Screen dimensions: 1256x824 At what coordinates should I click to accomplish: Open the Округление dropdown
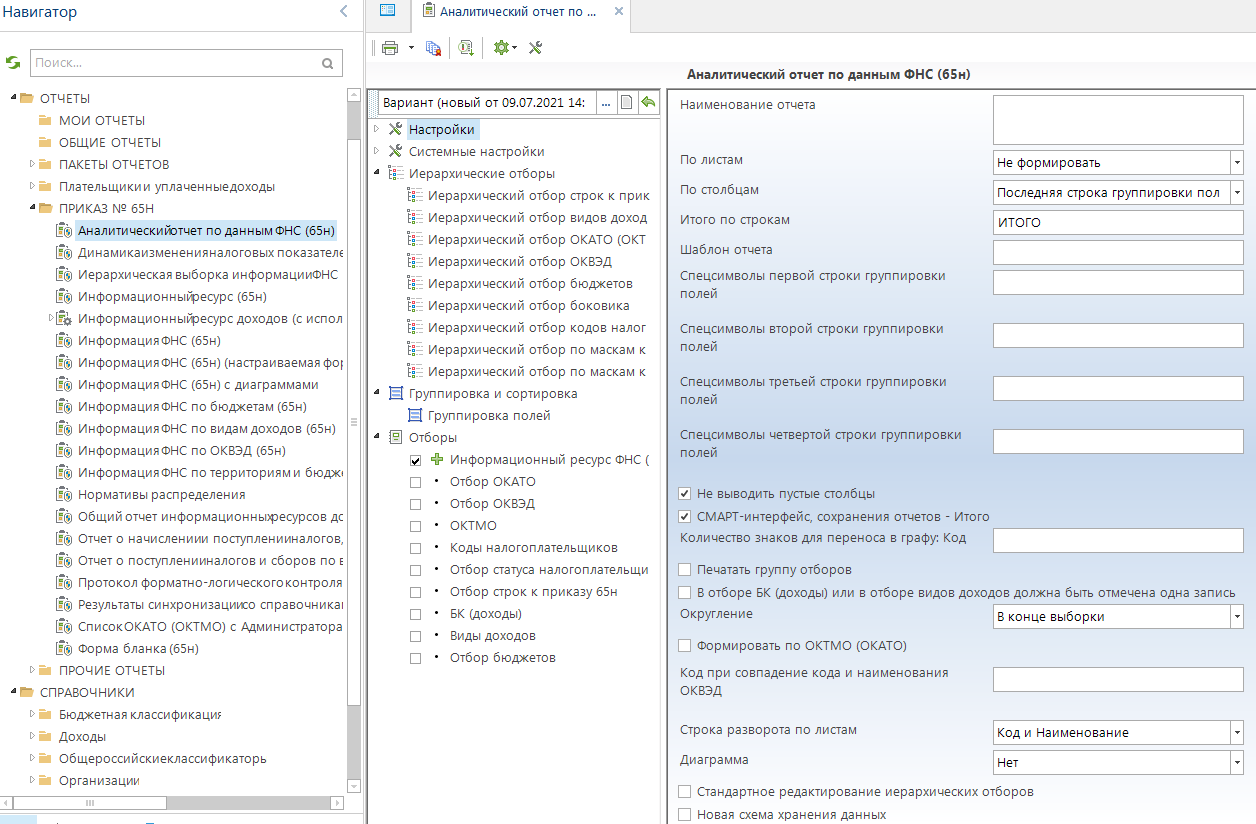pyautogui.click(x=1236, y=617)
